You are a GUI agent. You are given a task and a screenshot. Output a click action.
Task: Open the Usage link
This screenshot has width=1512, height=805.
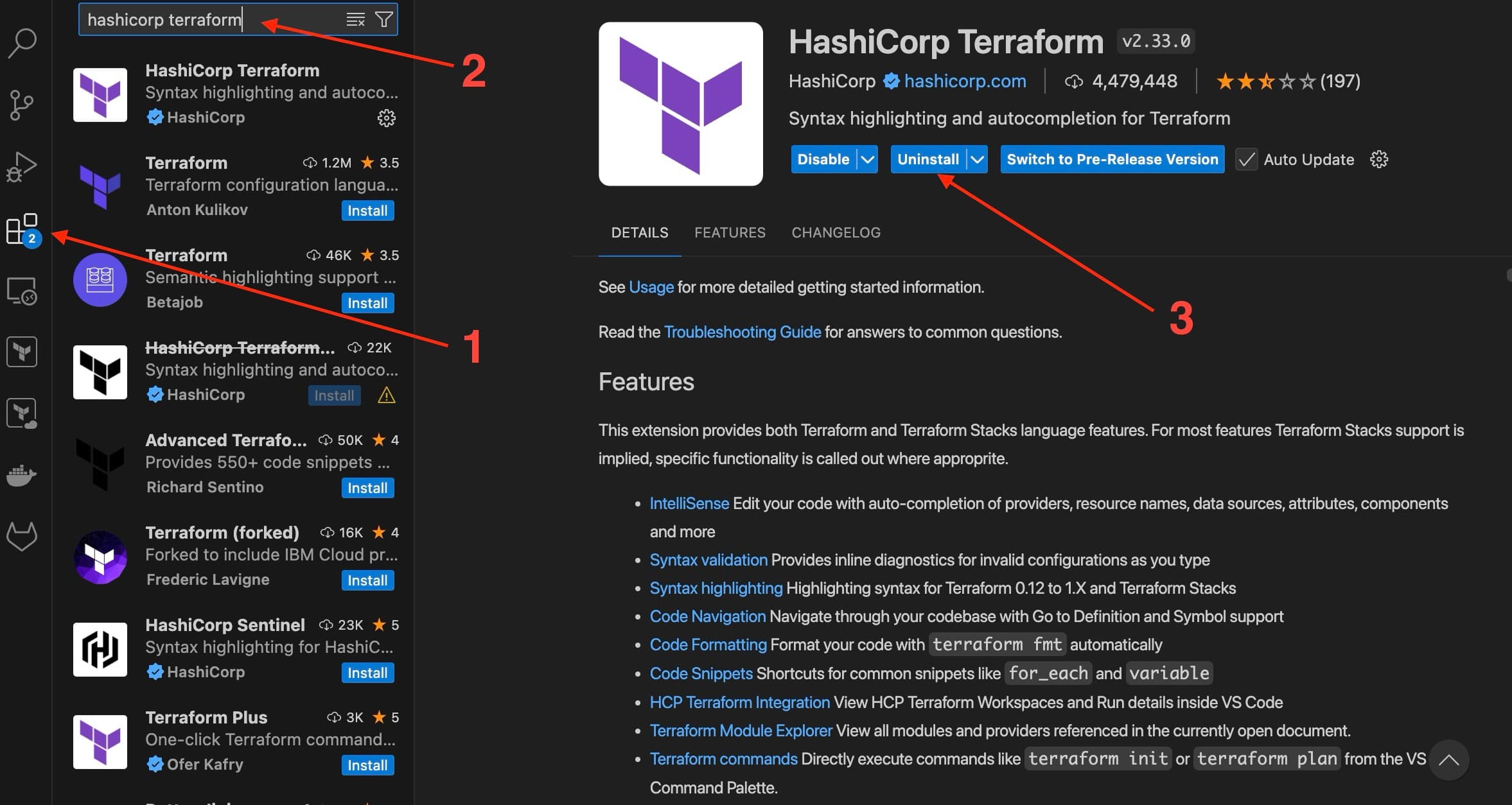[x=651, y=287]
